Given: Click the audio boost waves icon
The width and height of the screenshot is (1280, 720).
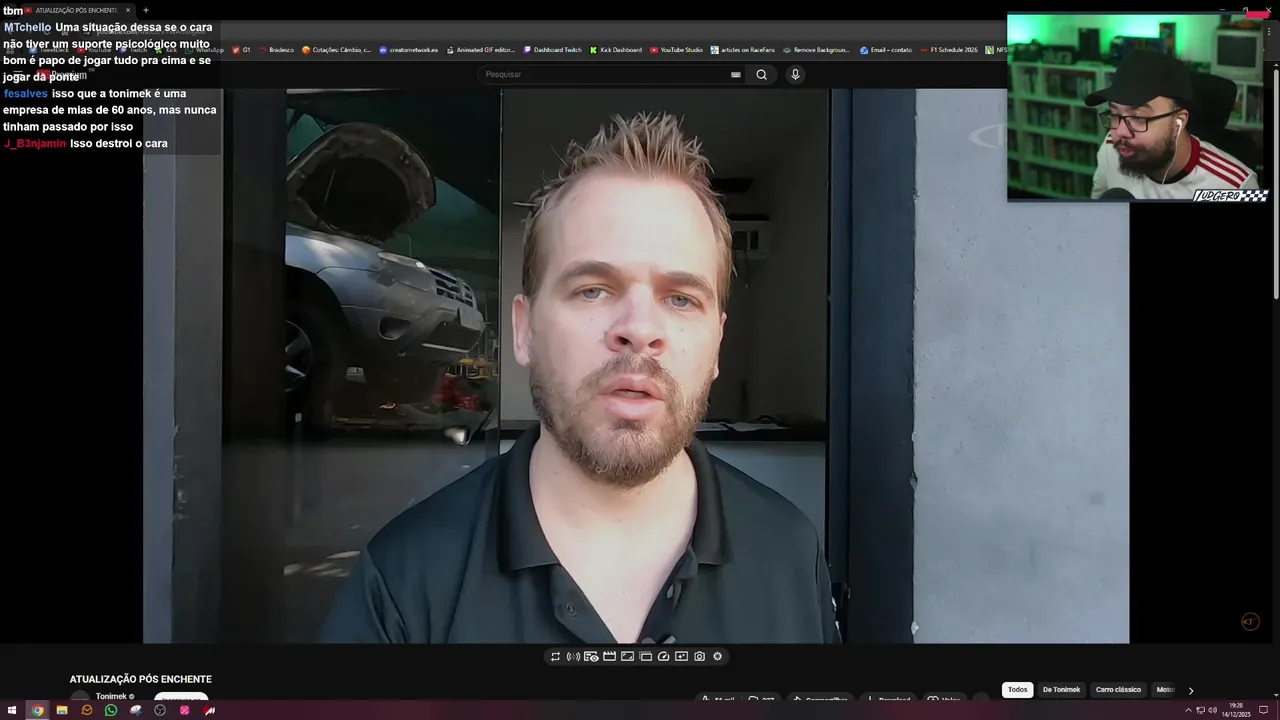Looking at the screenshot, I should coord(573,656).
